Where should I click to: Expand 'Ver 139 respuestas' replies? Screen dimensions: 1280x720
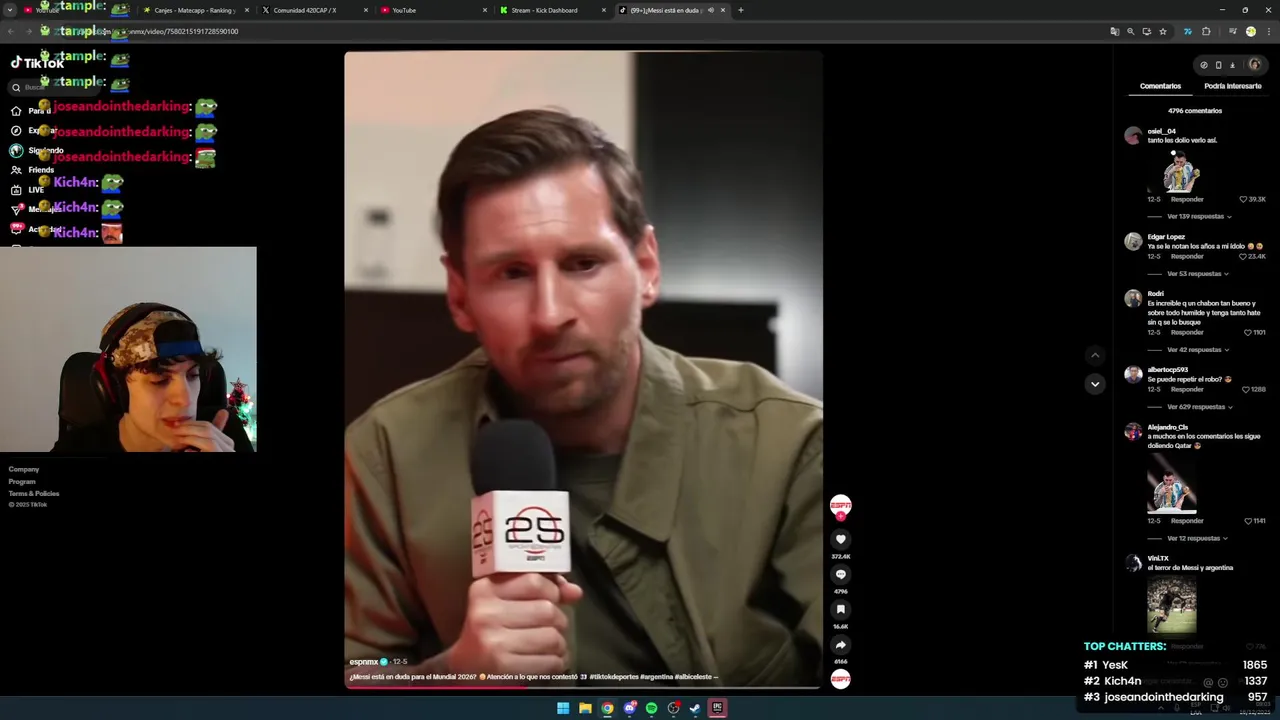point(1199,216)
